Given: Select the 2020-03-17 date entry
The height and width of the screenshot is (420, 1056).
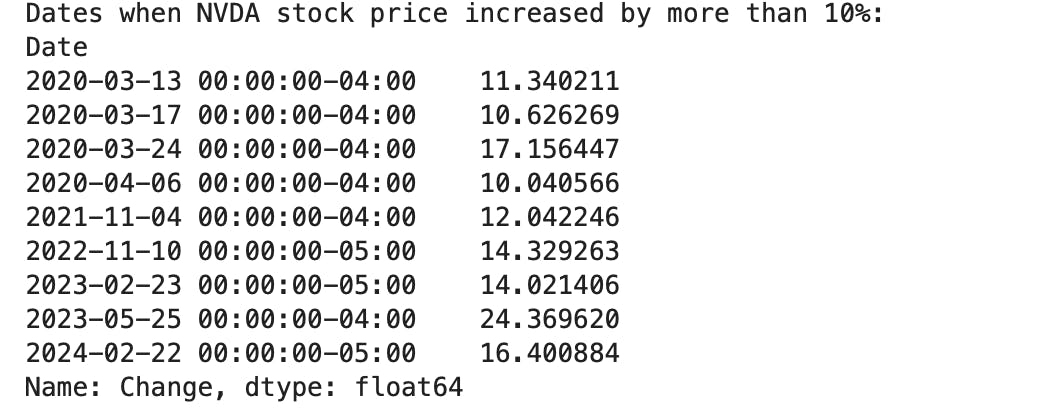Looking at the screenshot, I should (x=221, y=115).
